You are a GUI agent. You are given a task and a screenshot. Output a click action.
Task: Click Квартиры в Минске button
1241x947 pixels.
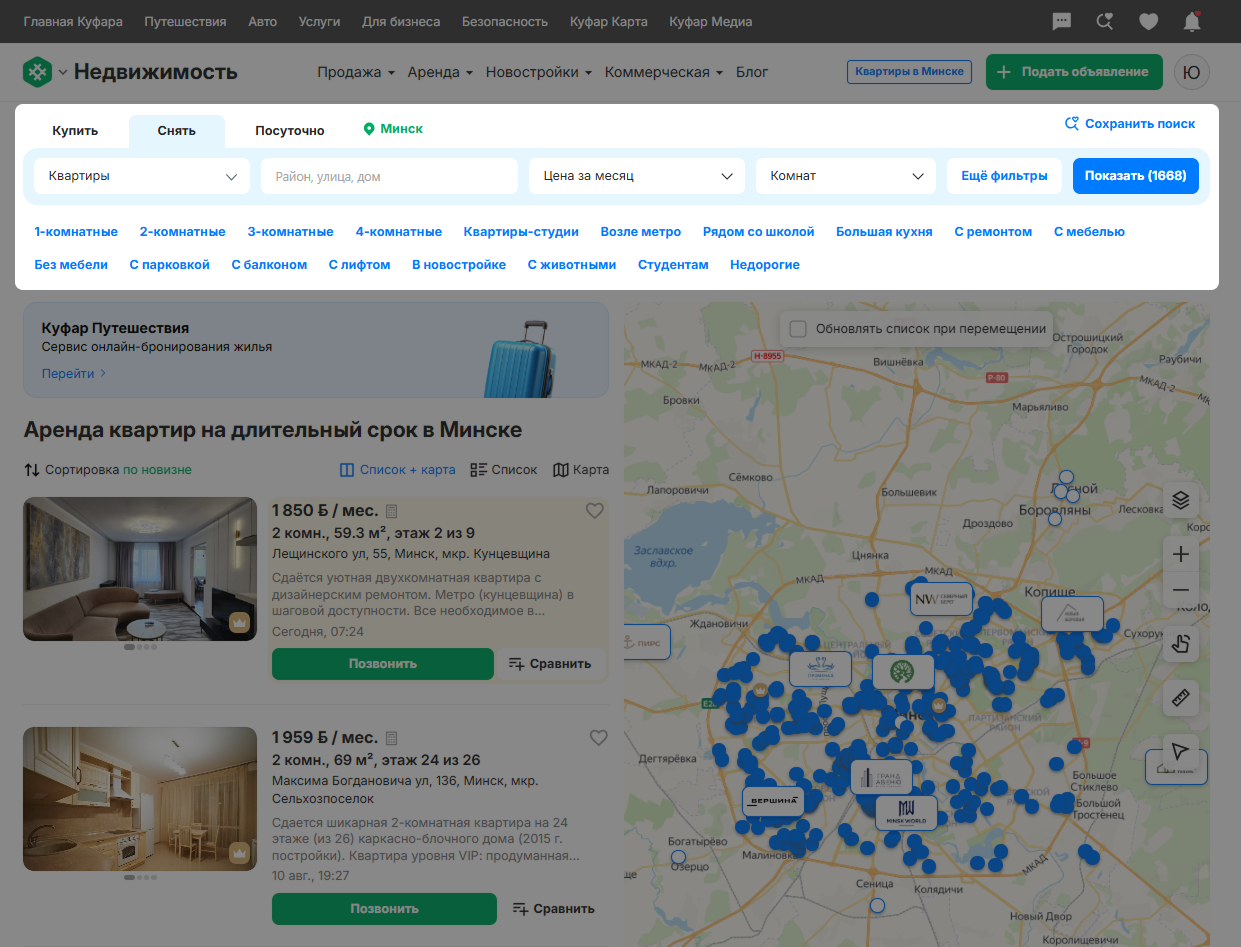(909, 72)
